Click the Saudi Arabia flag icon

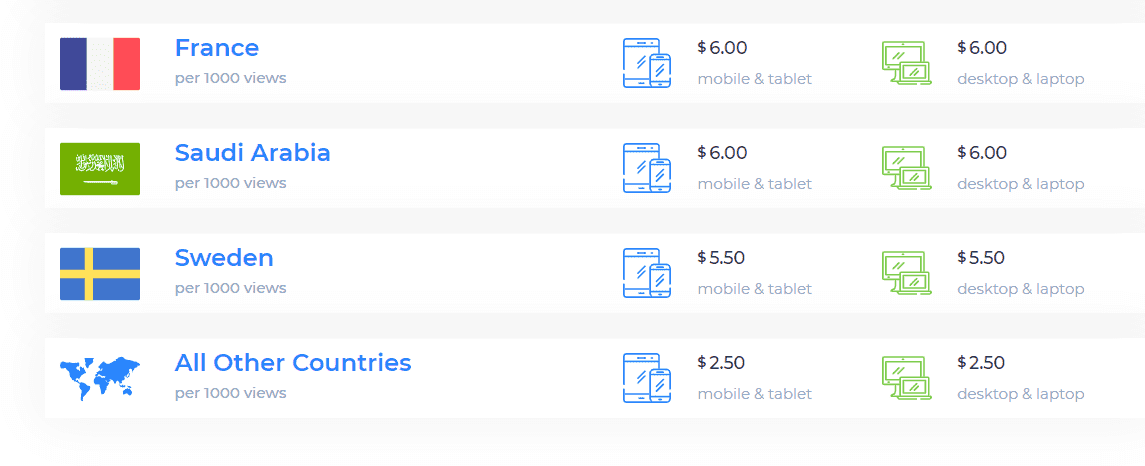pos(100,169)
